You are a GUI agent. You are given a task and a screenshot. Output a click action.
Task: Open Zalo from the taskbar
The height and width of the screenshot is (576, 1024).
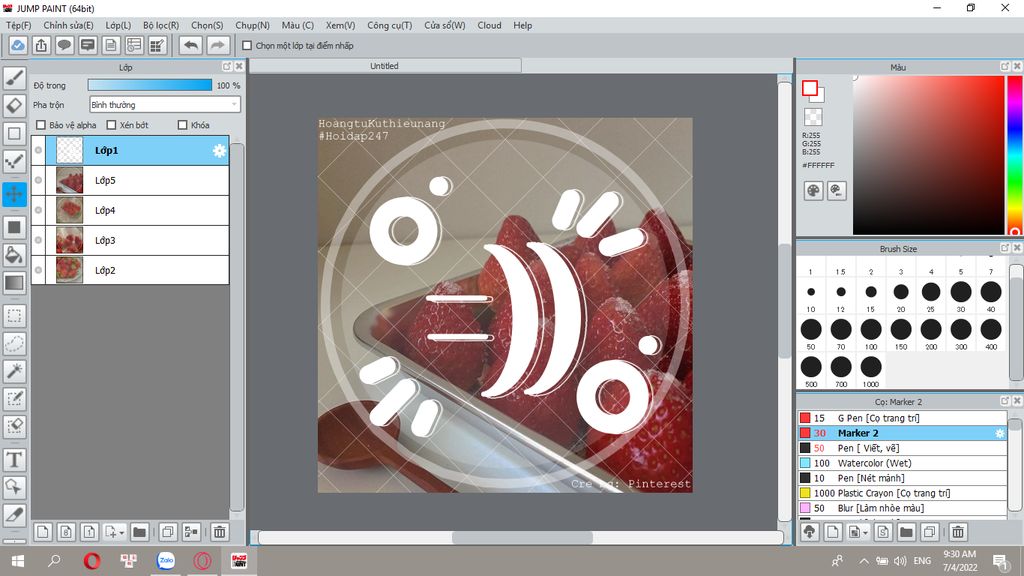(166, 561)
